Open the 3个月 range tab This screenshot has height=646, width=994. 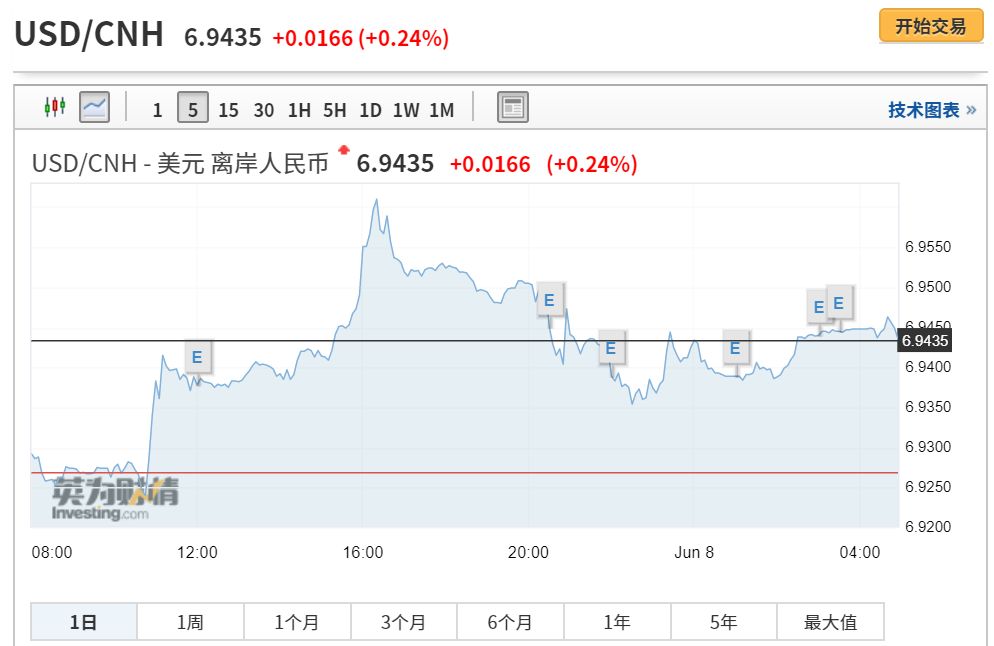pyautogui.click(x=403, y=622)
